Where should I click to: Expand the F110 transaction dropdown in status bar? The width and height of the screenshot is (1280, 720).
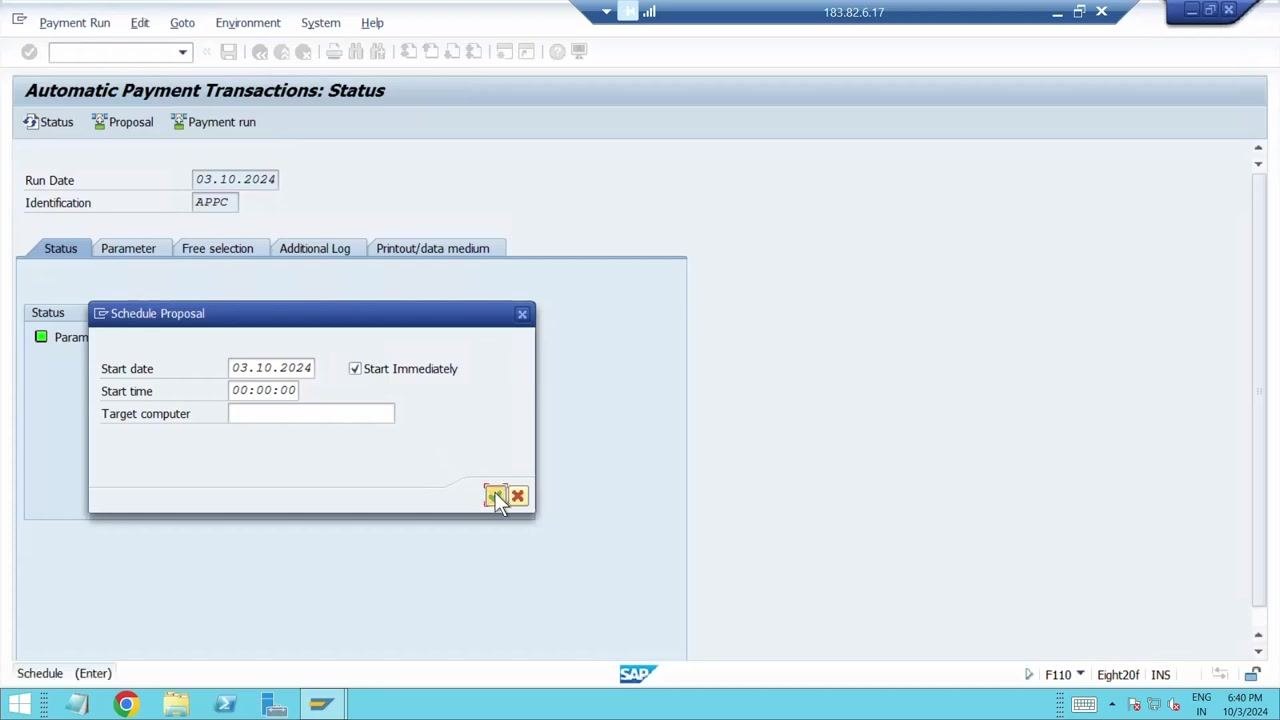coord(1080,674)
